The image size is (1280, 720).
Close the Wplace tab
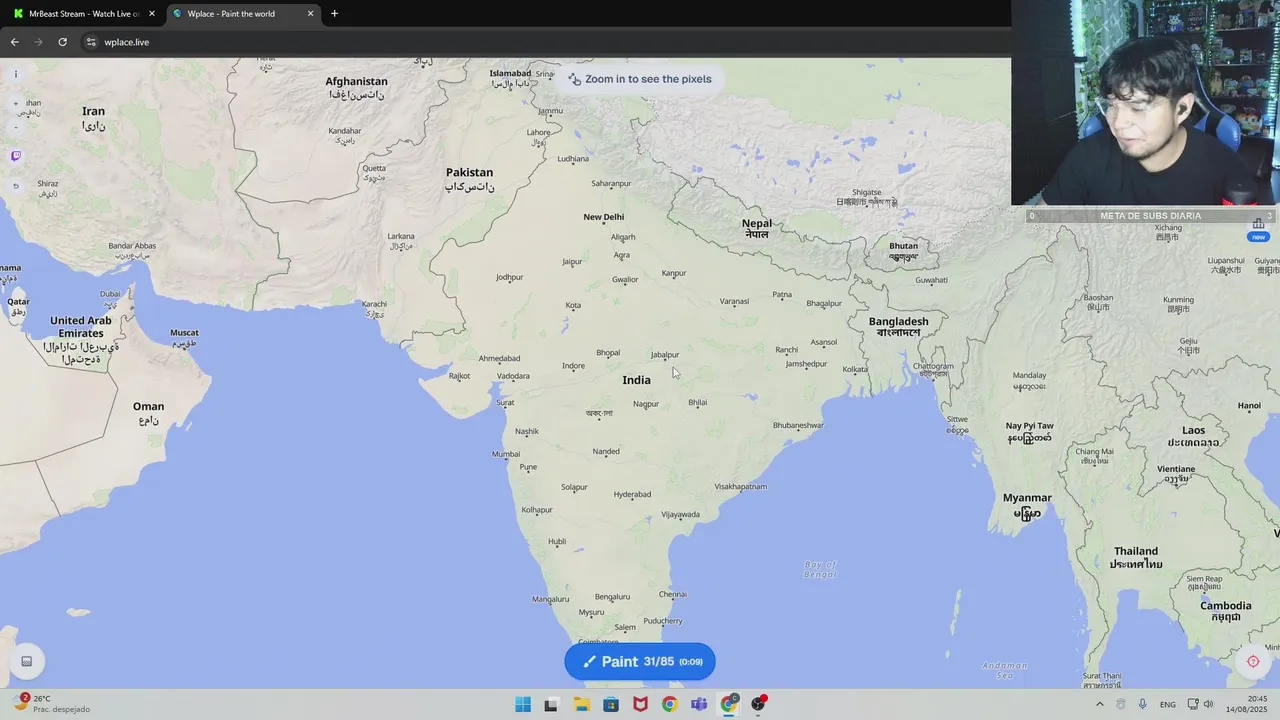(310, 14)
